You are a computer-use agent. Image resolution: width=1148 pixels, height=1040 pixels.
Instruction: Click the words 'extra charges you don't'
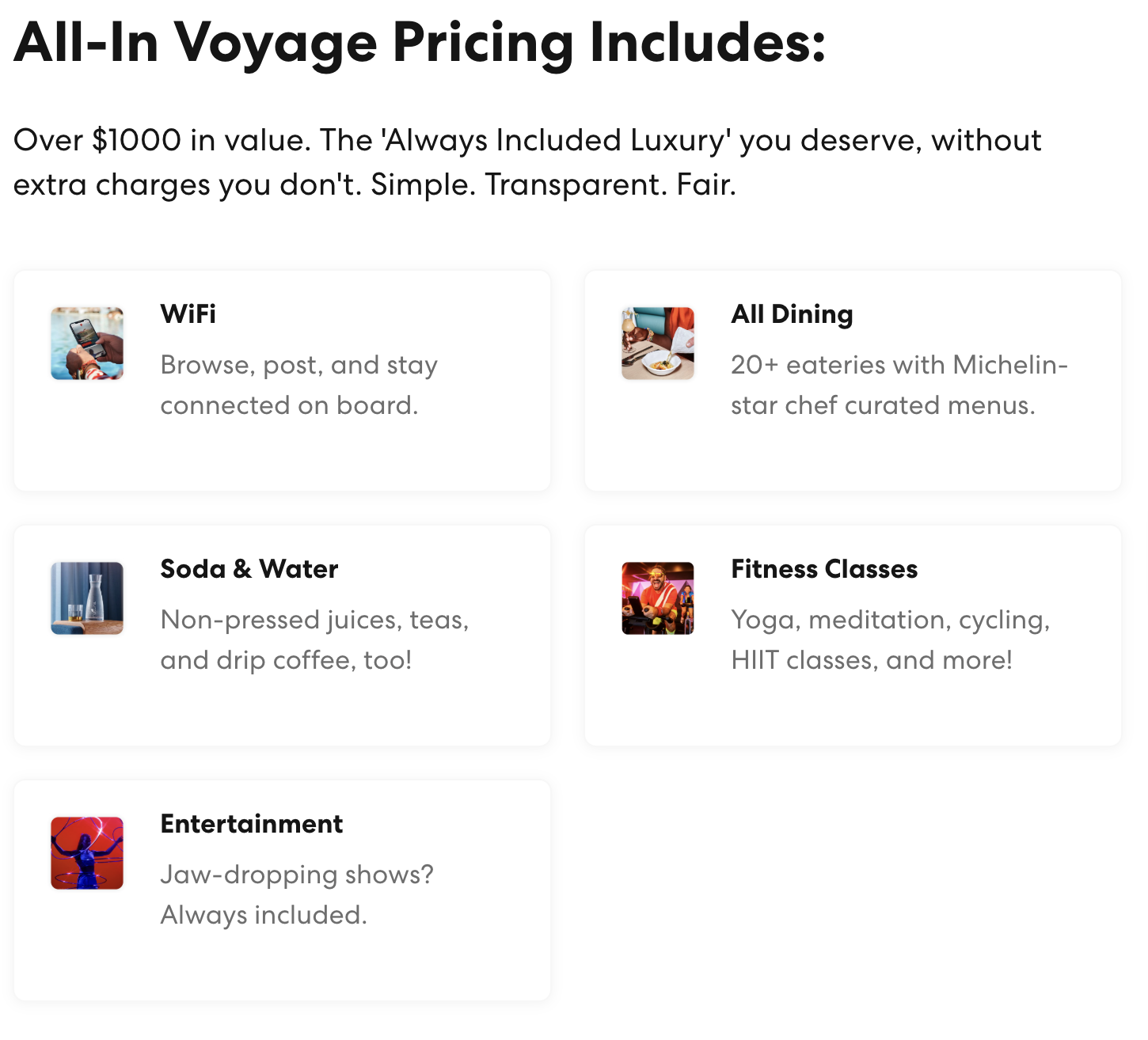(184, 184)
